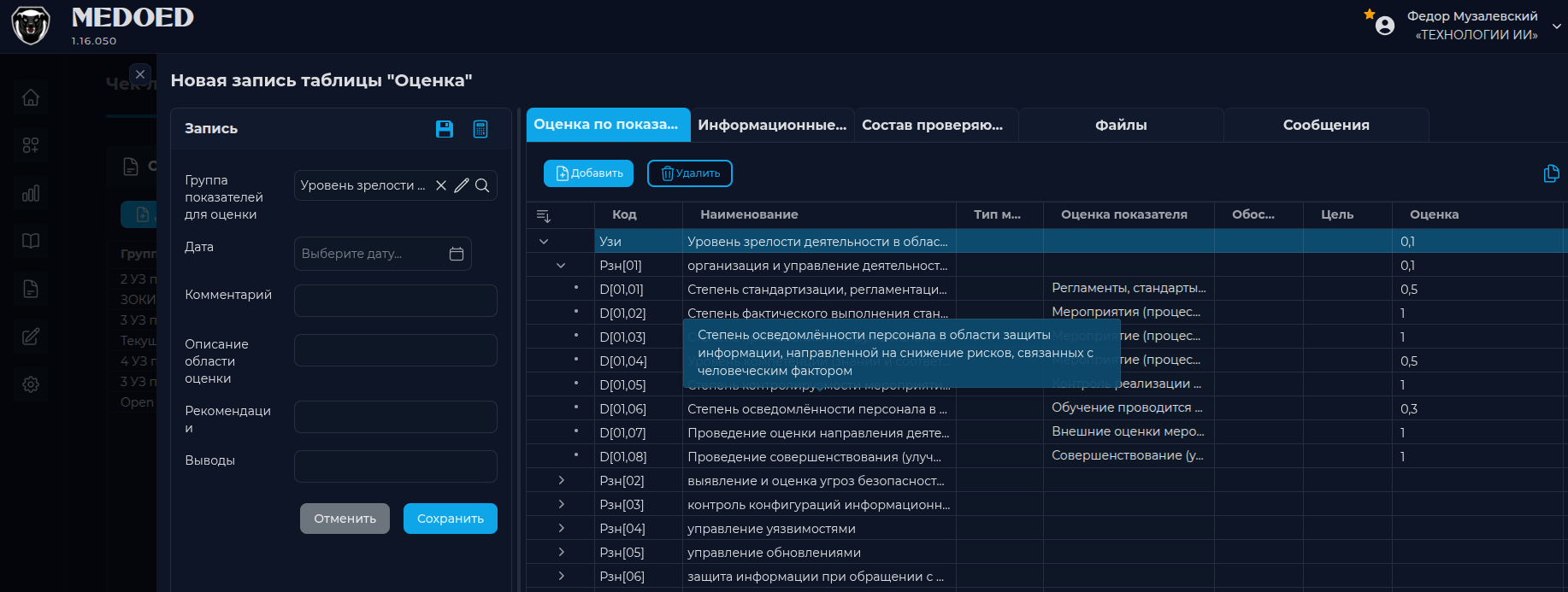
Task: Click the floppy disk save icon
Action: pyautogui.click(x=445, y=129)
